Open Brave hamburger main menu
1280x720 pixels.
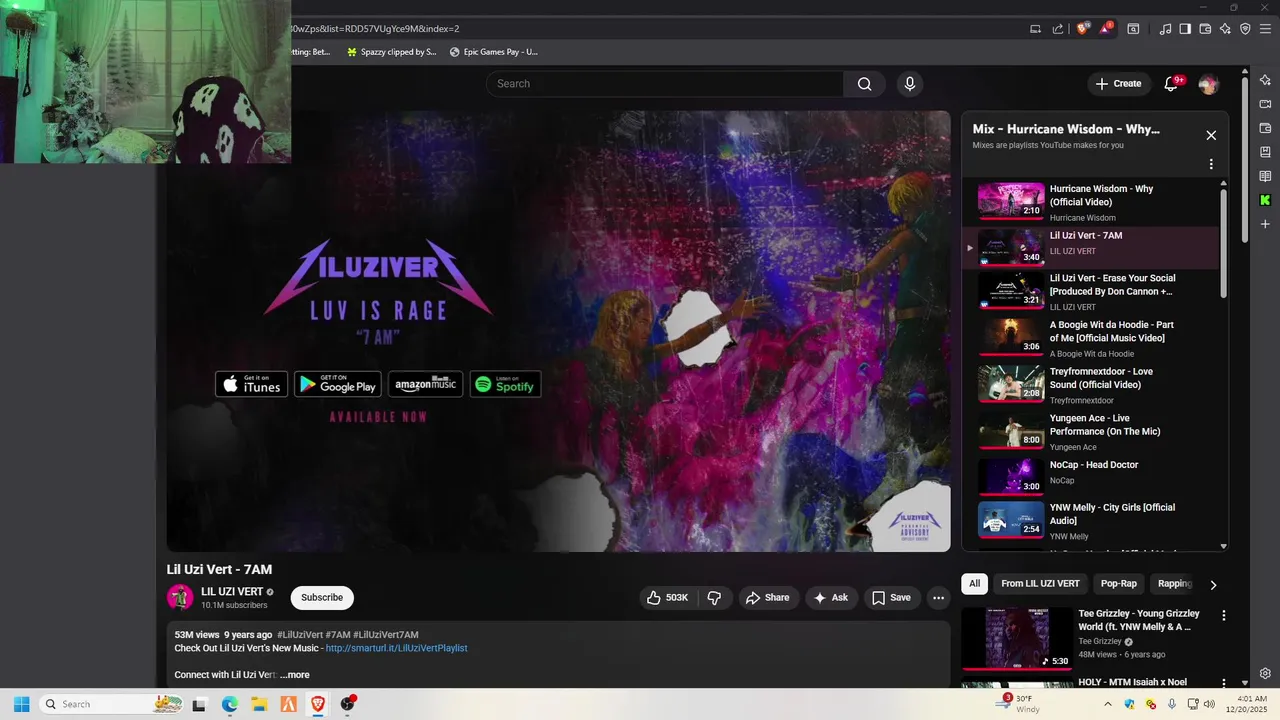click(1265, 29)
